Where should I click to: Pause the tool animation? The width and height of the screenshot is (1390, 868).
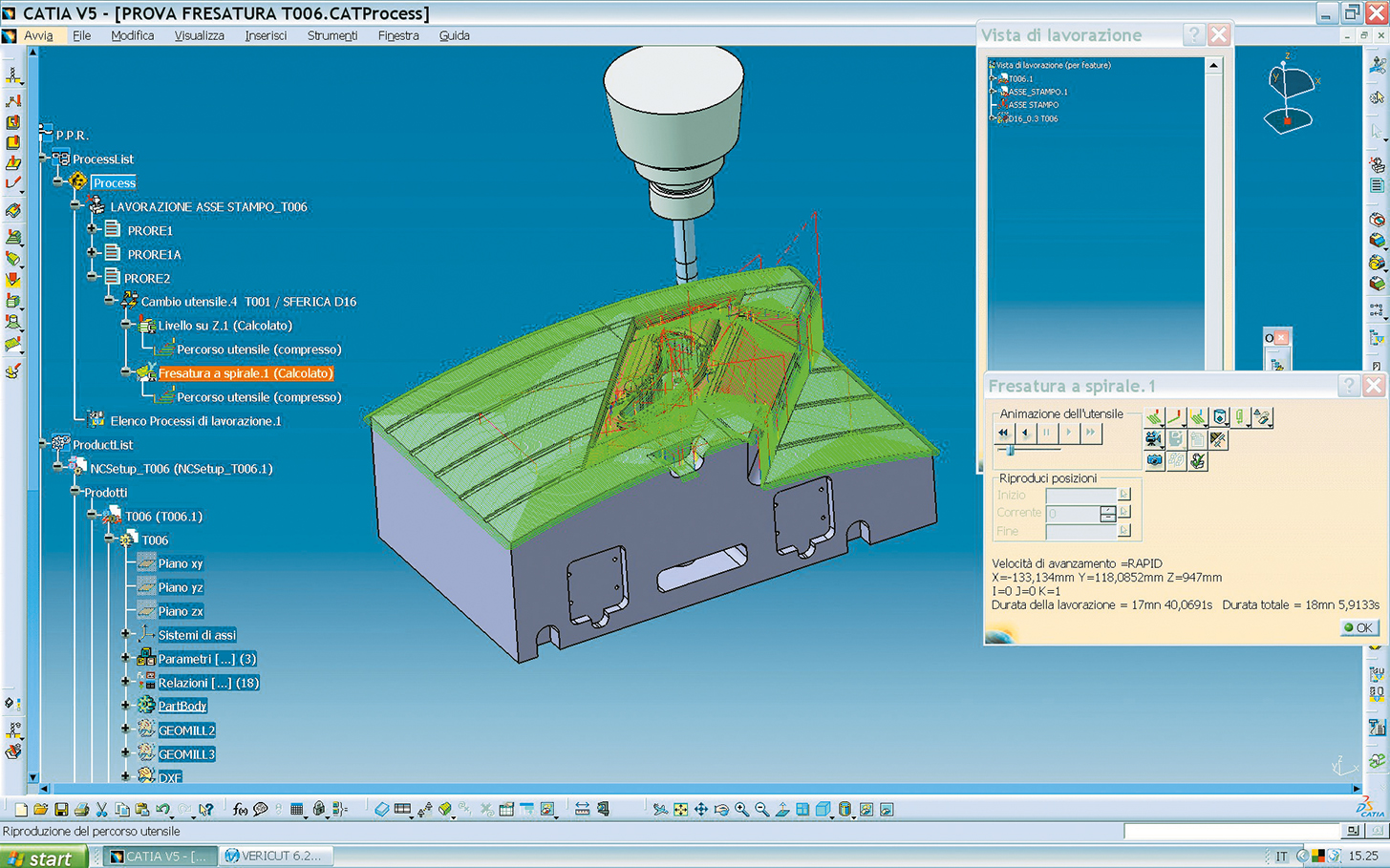[1047, 433]
